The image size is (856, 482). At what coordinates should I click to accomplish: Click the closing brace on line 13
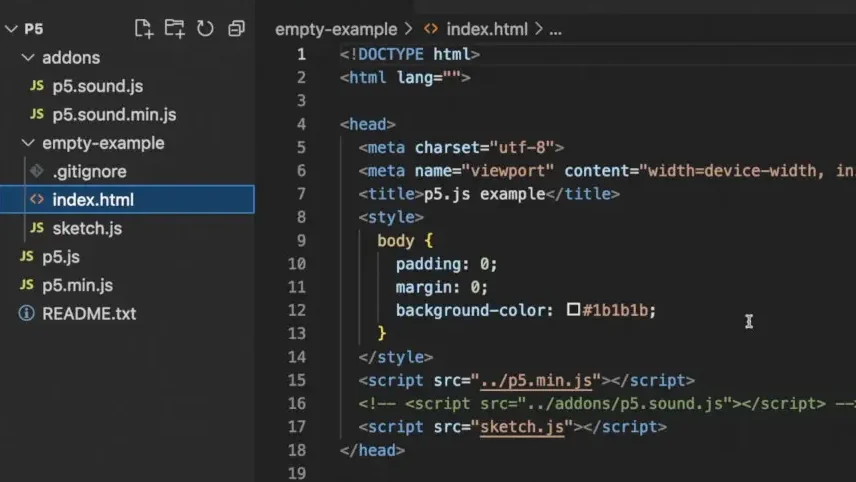(x=382, y=333)
